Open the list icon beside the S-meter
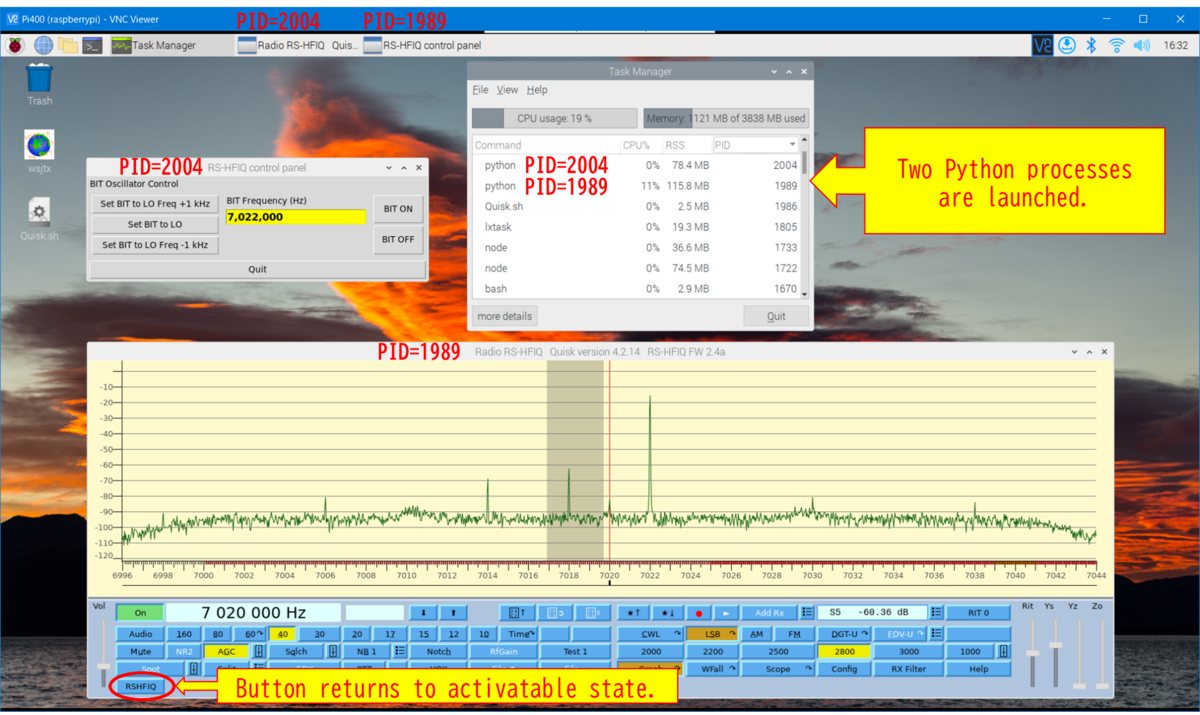 pyautogui.click(x=936, y=612)
